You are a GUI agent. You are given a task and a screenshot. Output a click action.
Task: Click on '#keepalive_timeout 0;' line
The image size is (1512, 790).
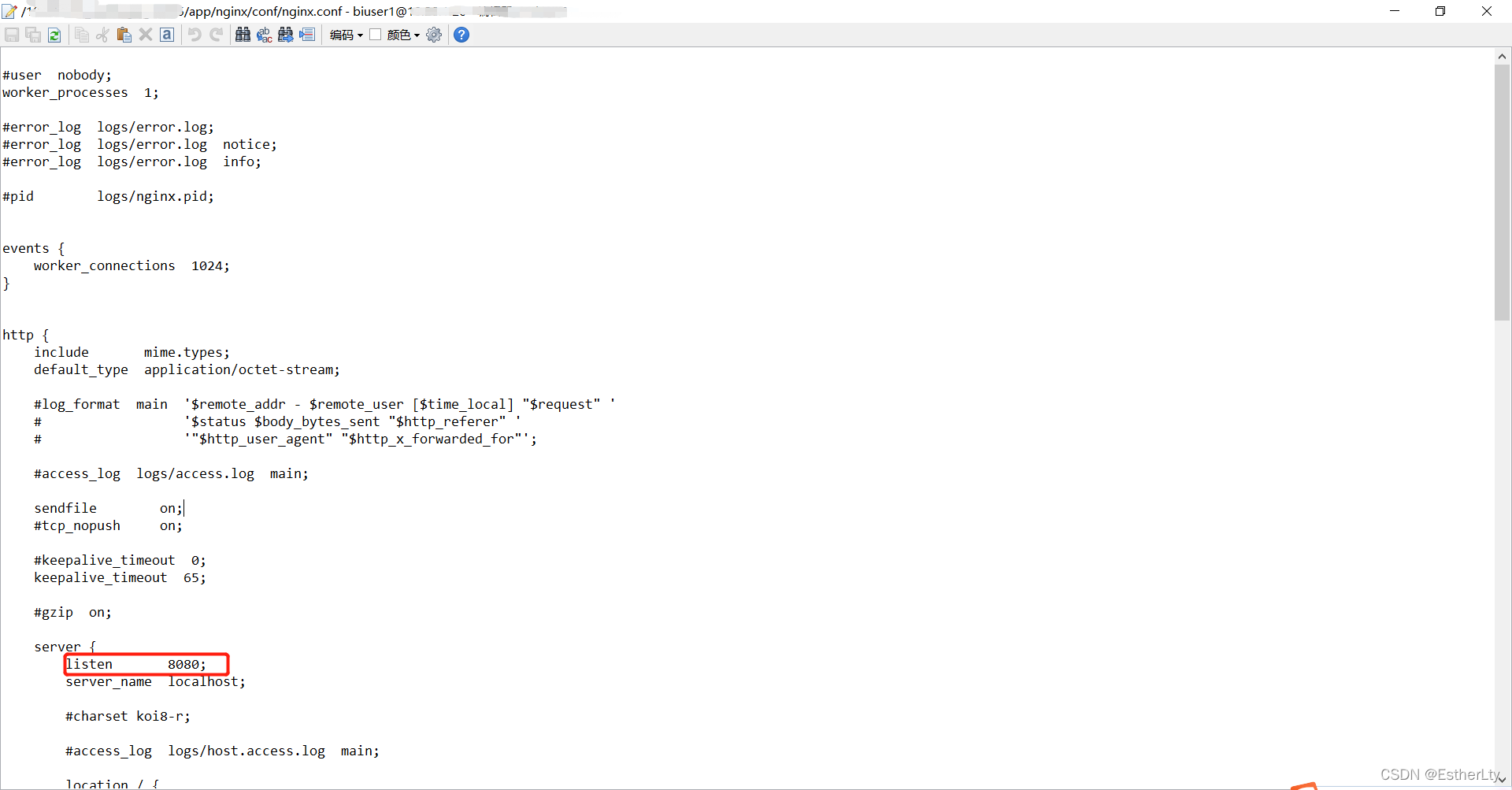pos(120,561)
